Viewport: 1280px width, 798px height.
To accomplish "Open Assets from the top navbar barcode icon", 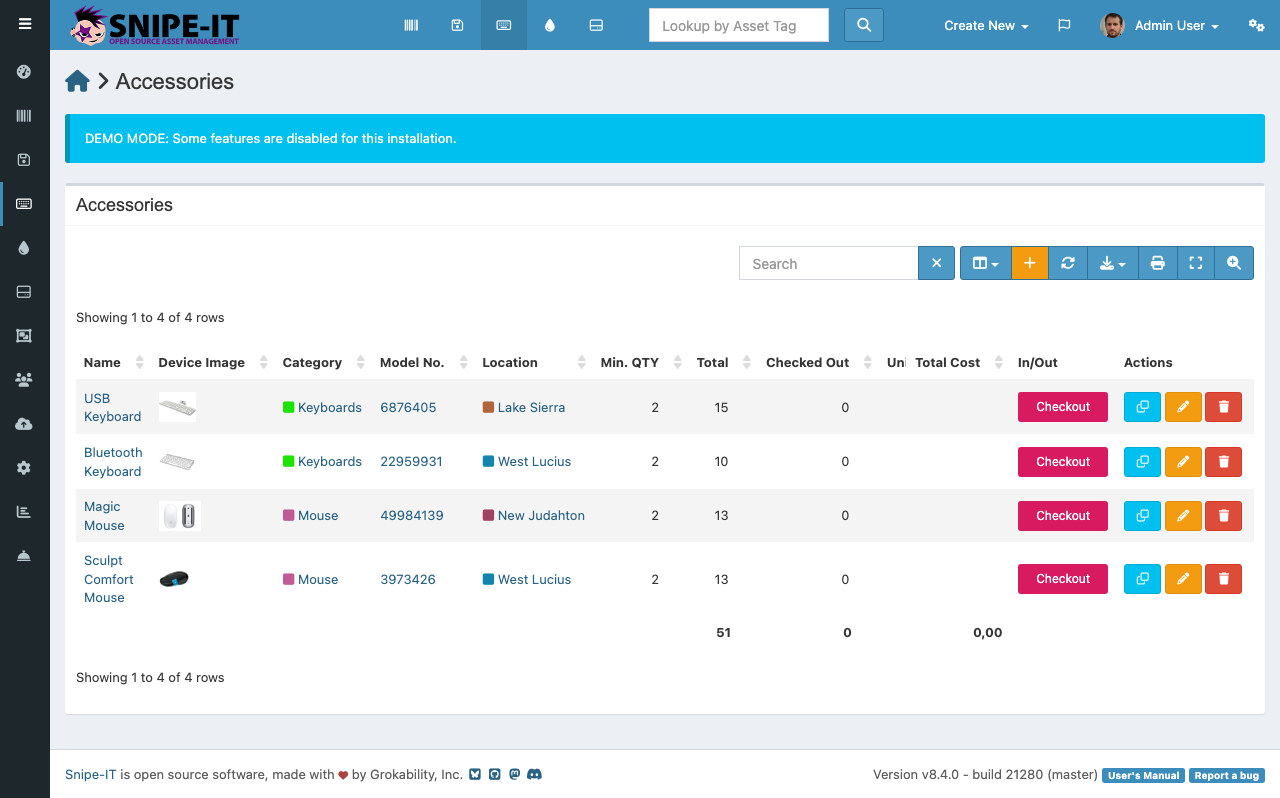I will click(411, 25).
